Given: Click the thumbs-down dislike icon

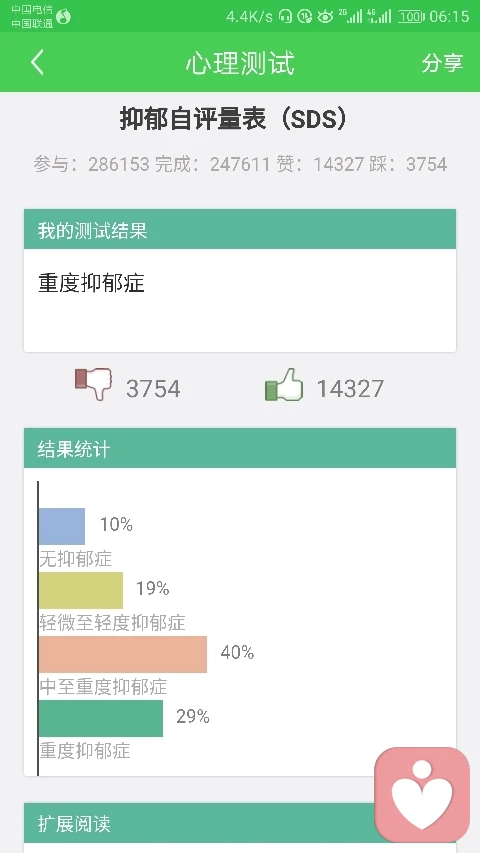Looking at the screenshot, I should point(93,384).
